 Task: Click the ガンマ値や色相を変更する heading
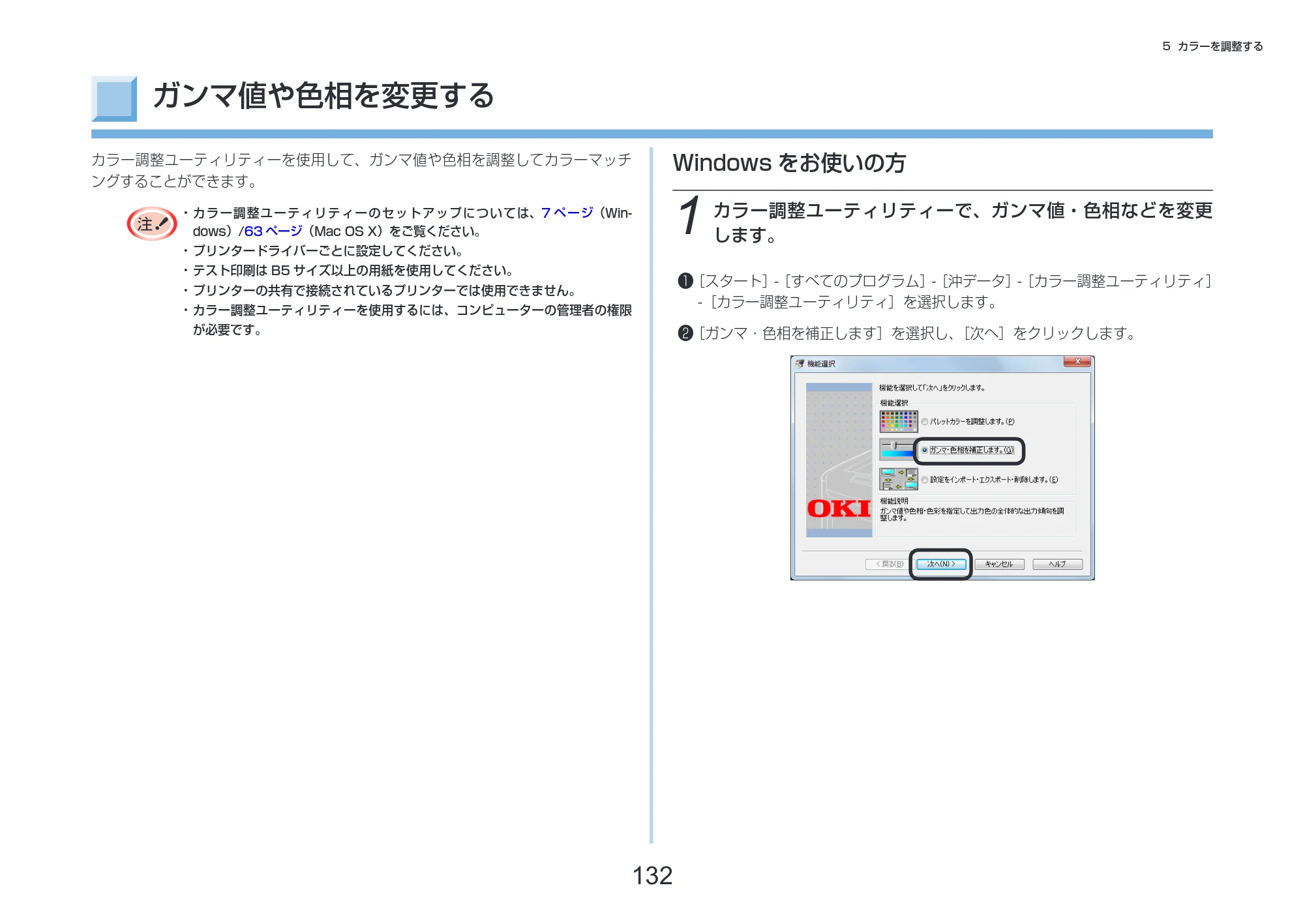click(x=323, y=96)
